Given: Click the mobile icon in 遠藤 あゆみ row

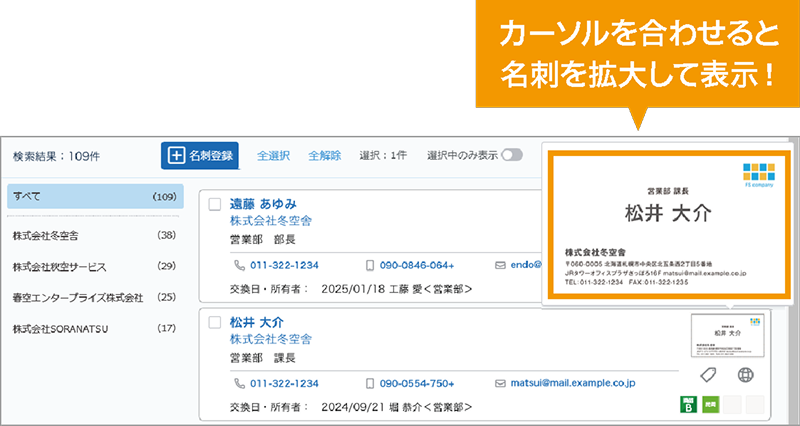Looking at the screenshot, I should (370, 265).
